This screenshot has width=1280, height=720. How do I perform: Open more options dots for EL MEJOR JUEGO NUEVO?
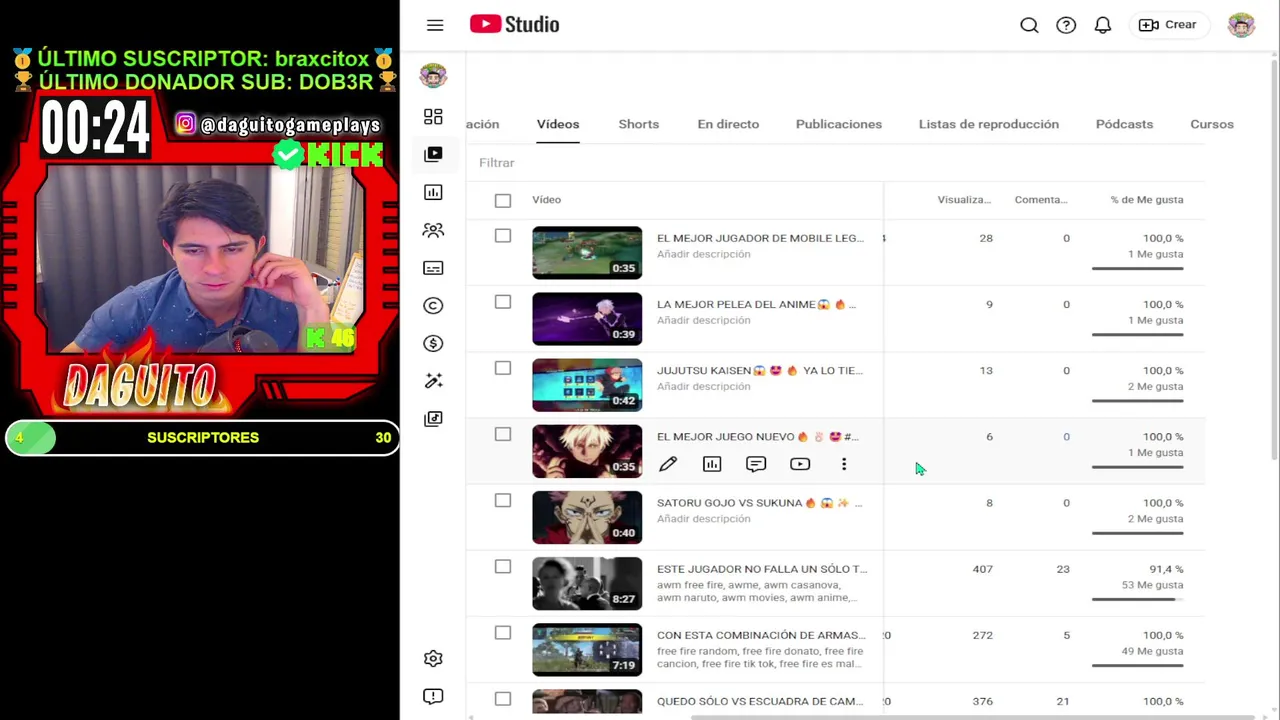[x=844, y=464]
